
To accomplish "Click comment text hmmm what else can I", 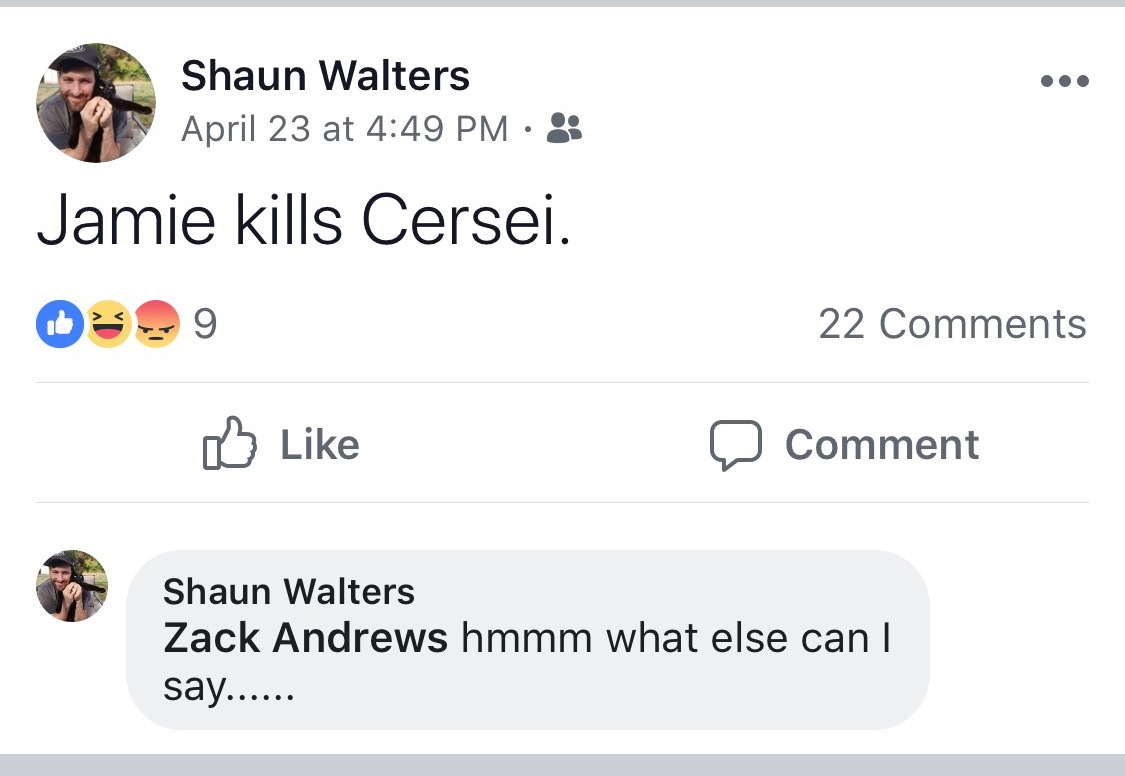I will pyautogui.click(x=675, y=639).
